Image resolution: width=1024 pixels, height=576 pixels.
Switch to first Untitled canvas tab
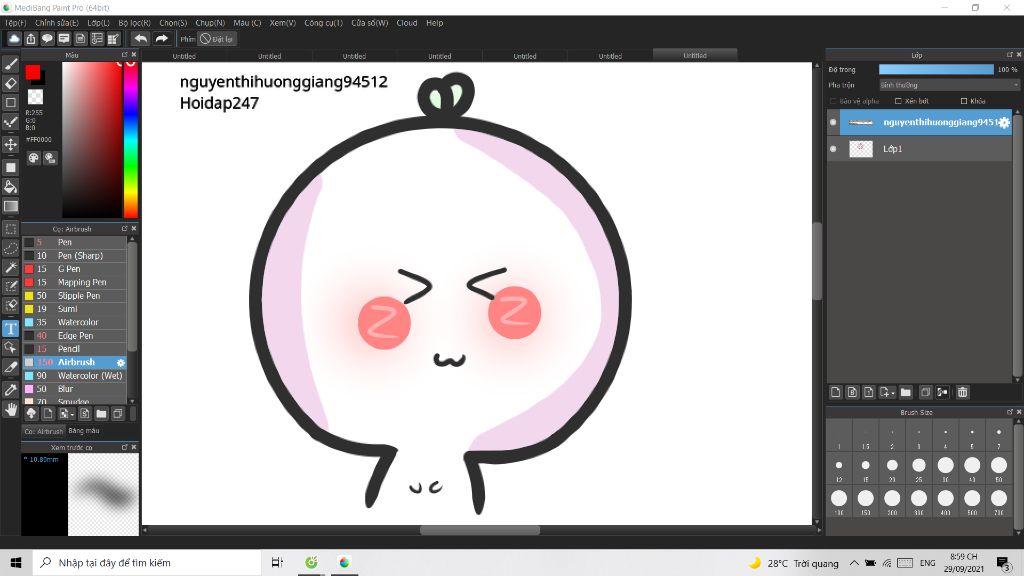[184, 56]
